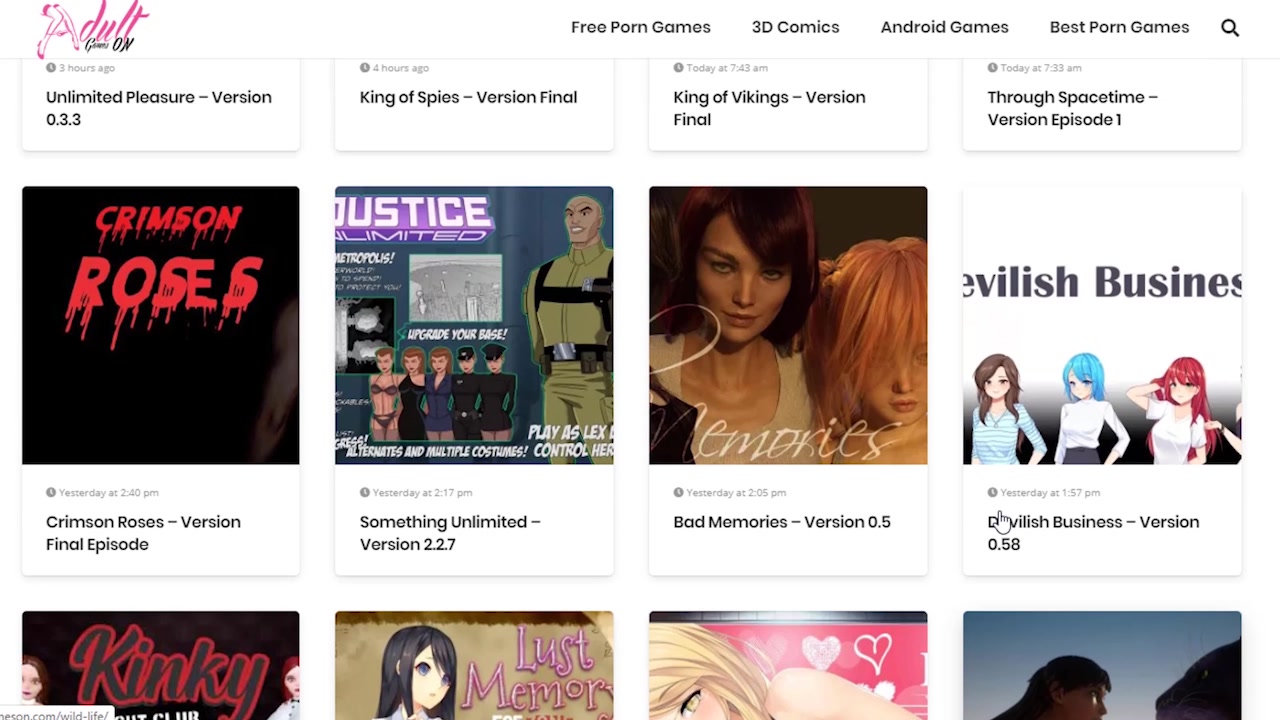The height and width of the screenshot is (720, 1280).
Task: Open the Best Porn Games menu item
Action: (1119, 27)
